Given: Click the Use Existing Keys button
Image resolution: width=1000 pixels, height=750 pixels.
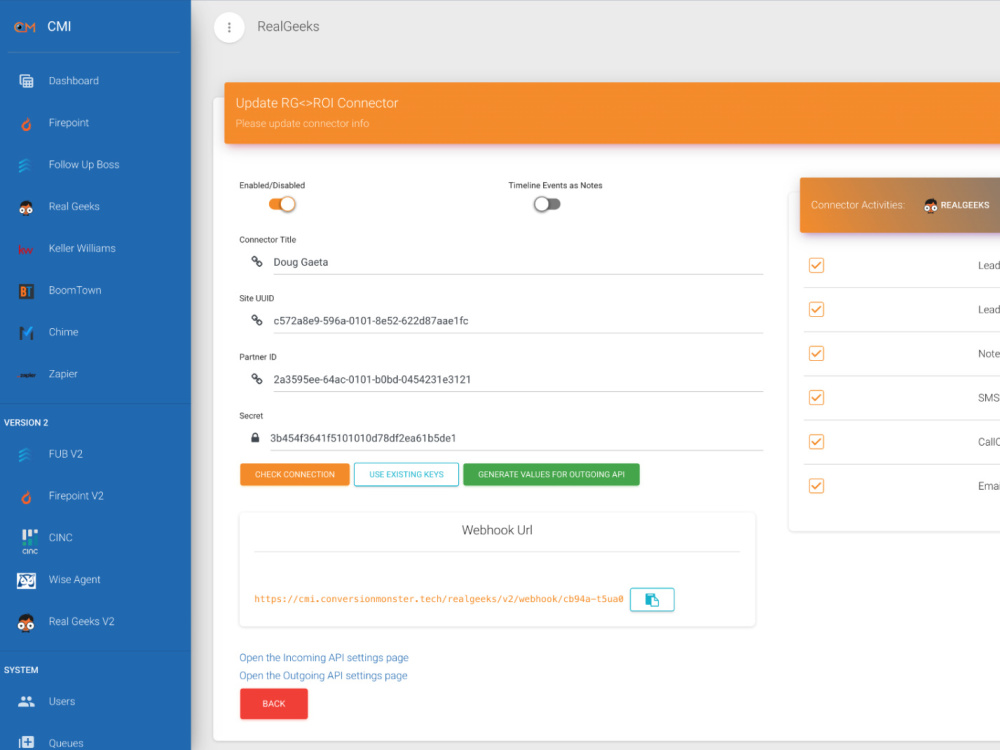Looking at the screenshot, I should tap(406, 474).
